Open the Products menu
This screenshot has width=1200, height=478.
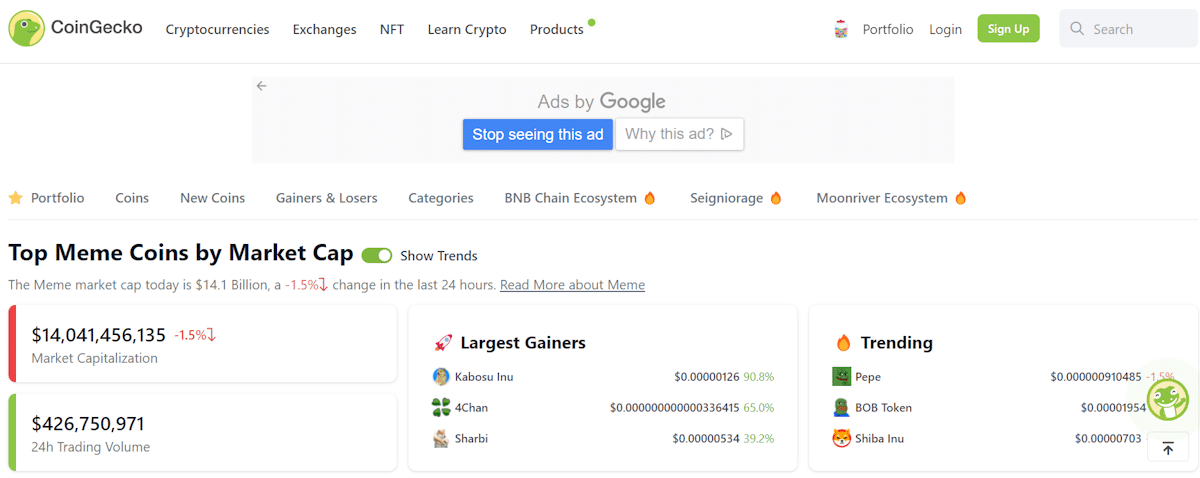(x=556, y=29)
